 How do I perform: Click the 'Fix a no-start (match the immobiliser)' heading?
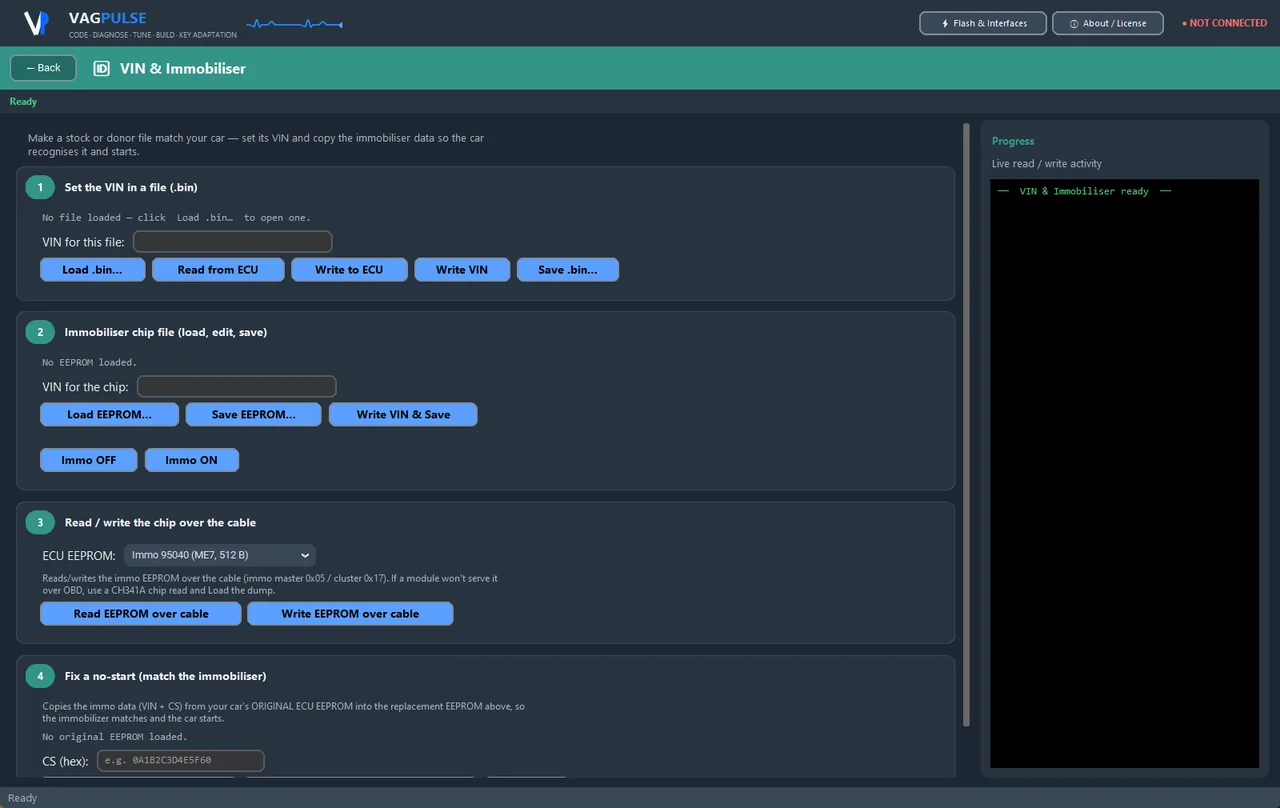coord(165,676)
